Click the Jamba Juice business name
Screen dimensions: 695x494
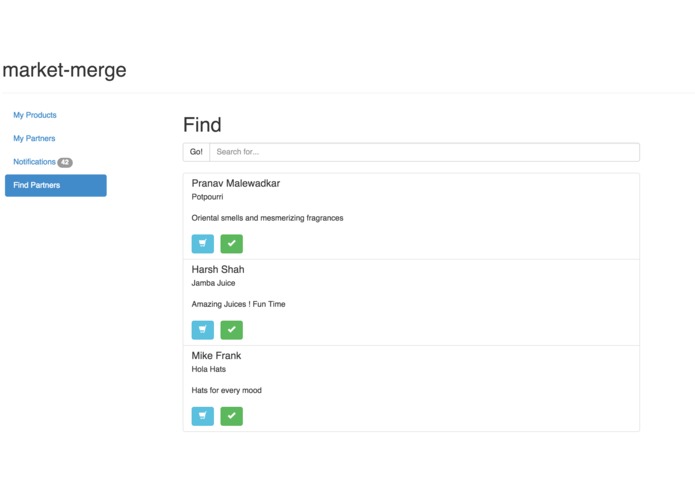tap(213, 283)
